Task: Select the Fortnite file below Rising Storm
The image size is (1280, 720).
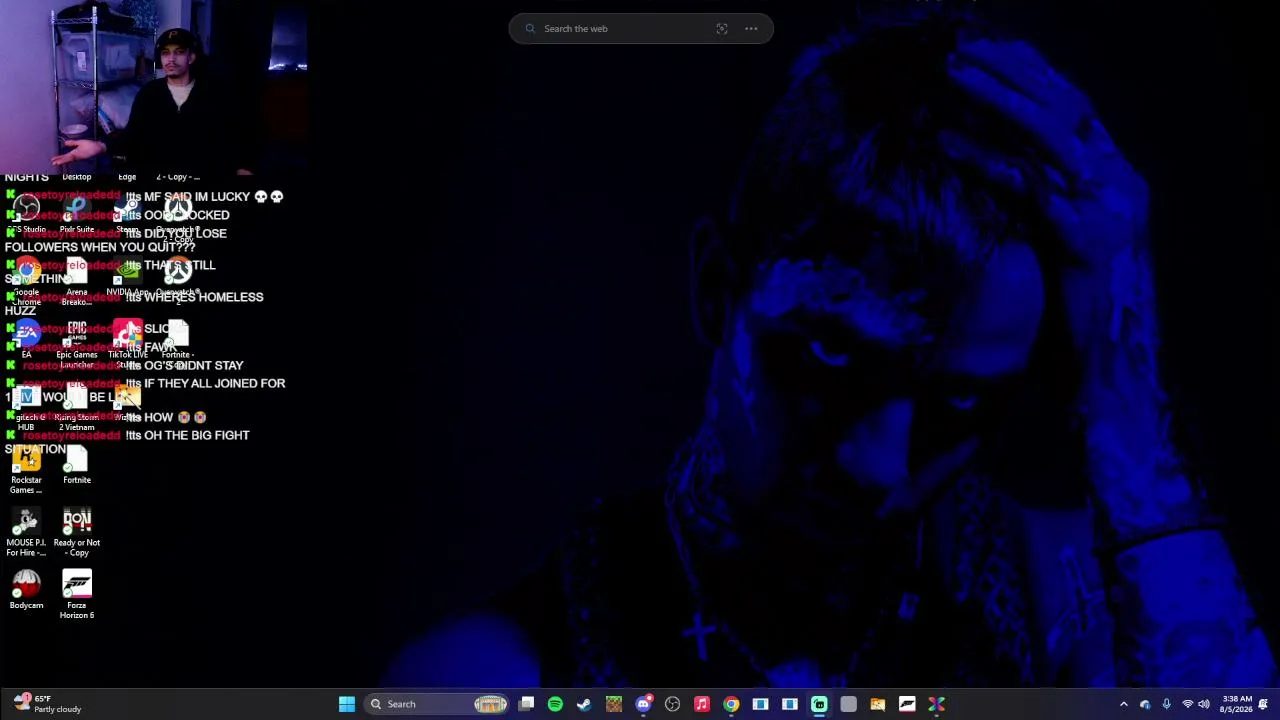Action: coord(77,466)
